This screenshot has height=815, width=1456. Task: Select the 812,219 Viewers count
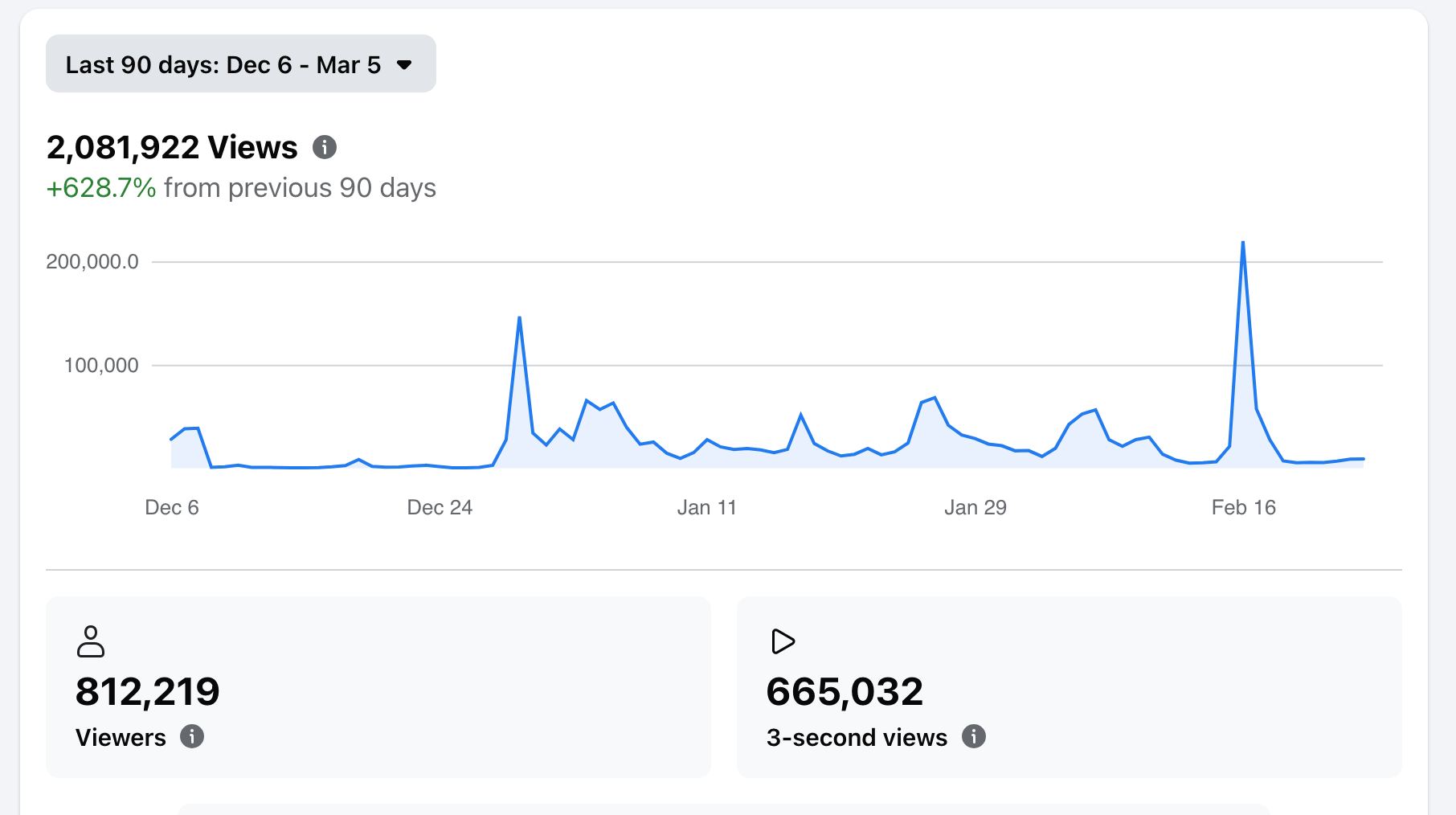click(x=148, y=691)
